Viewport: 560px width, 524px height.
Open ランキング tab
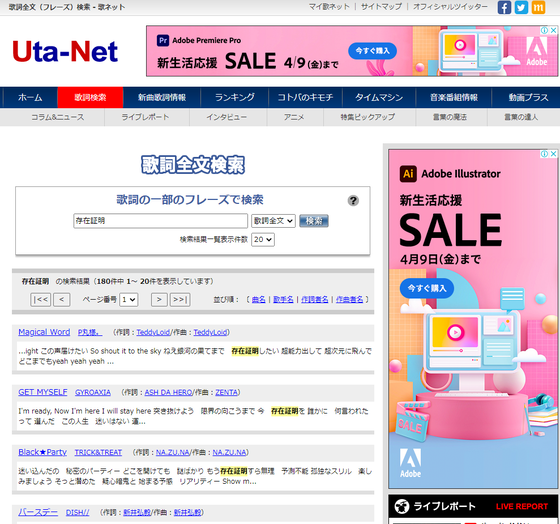[235, 97]
